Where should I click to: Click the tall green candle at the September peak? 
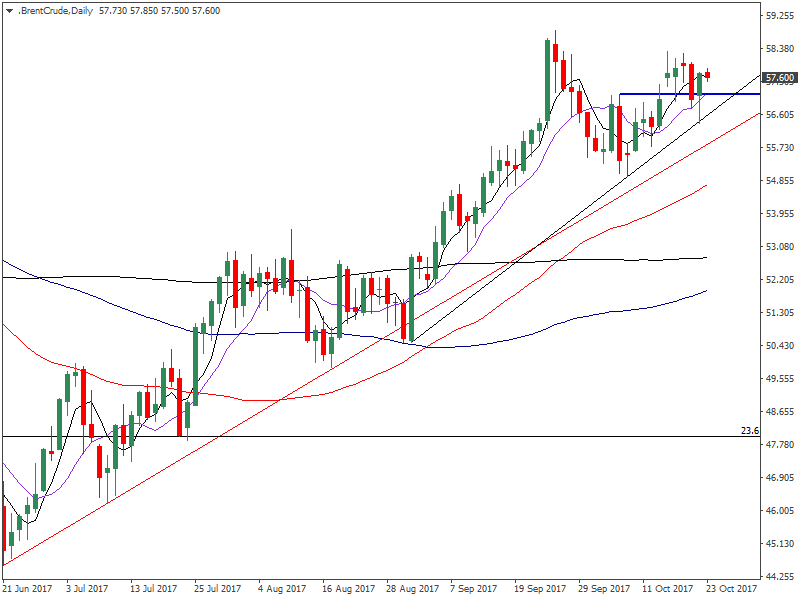pos(549,80)
